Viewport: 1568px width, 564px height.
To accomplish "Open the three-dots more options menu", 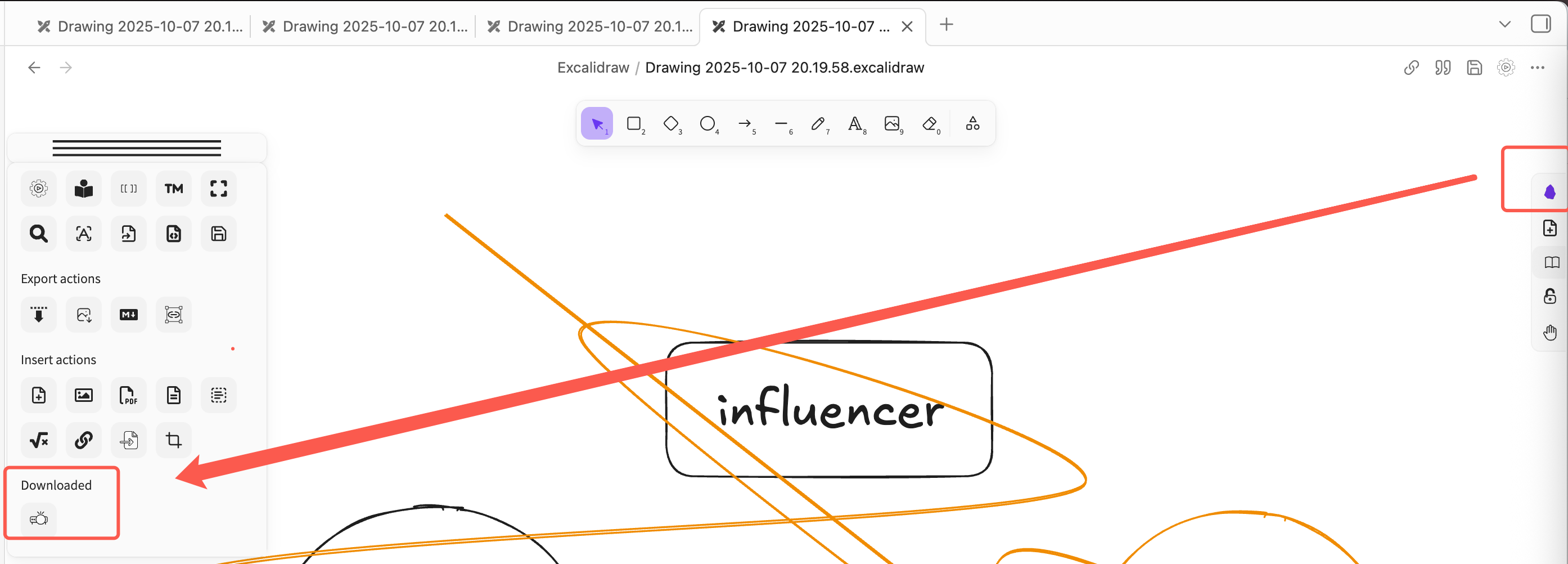I will coord(1538,68).
